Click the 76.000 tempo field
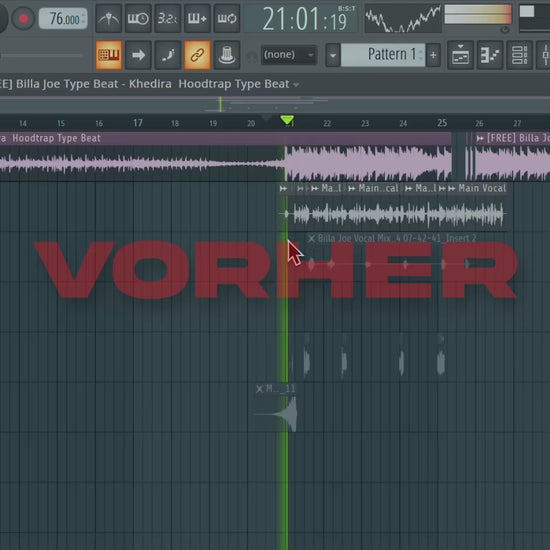This screenshot has height=550, width=550. click(63, 19)
